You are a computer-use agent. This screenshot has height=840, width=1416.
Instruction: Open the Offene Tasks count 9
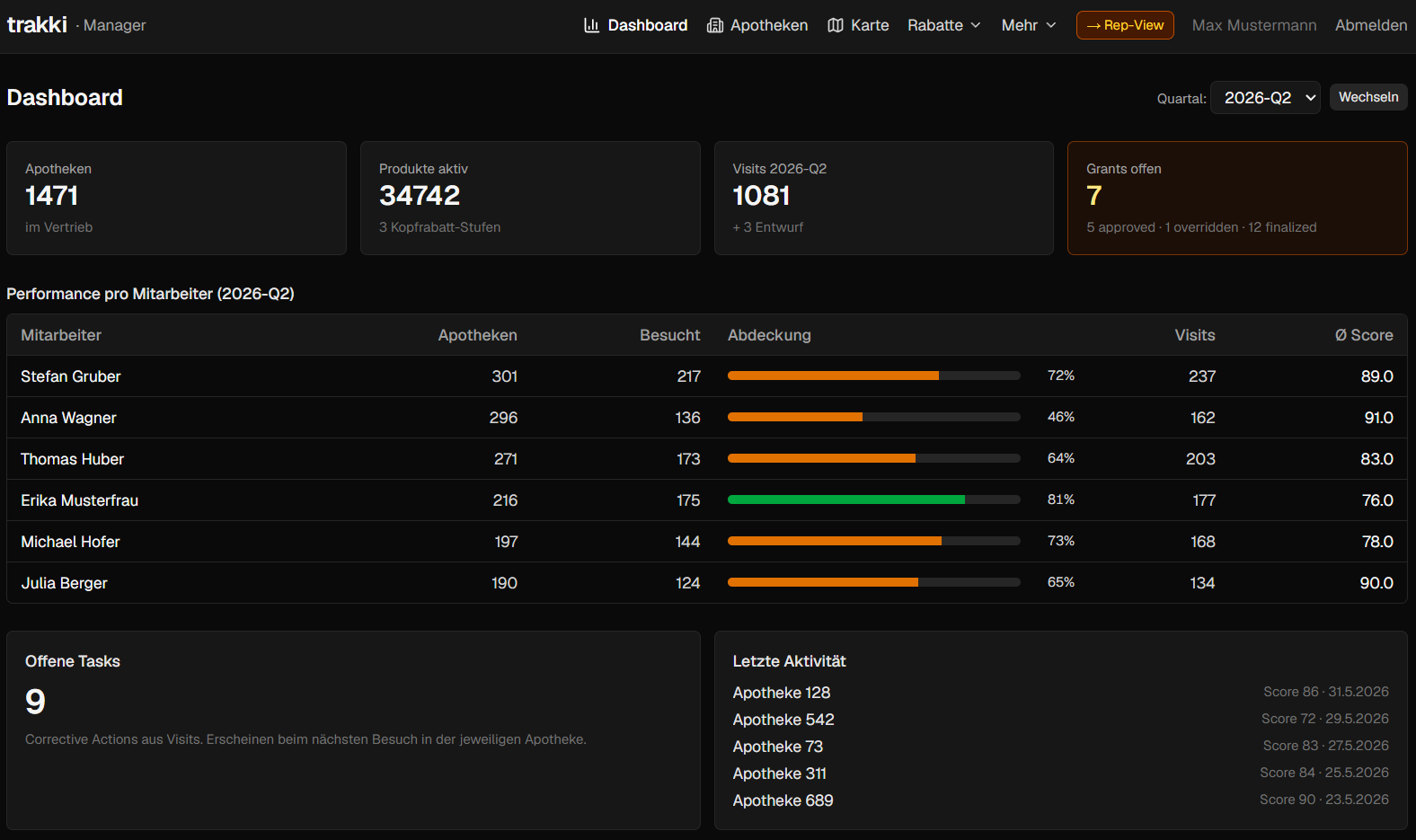(35, 702)
